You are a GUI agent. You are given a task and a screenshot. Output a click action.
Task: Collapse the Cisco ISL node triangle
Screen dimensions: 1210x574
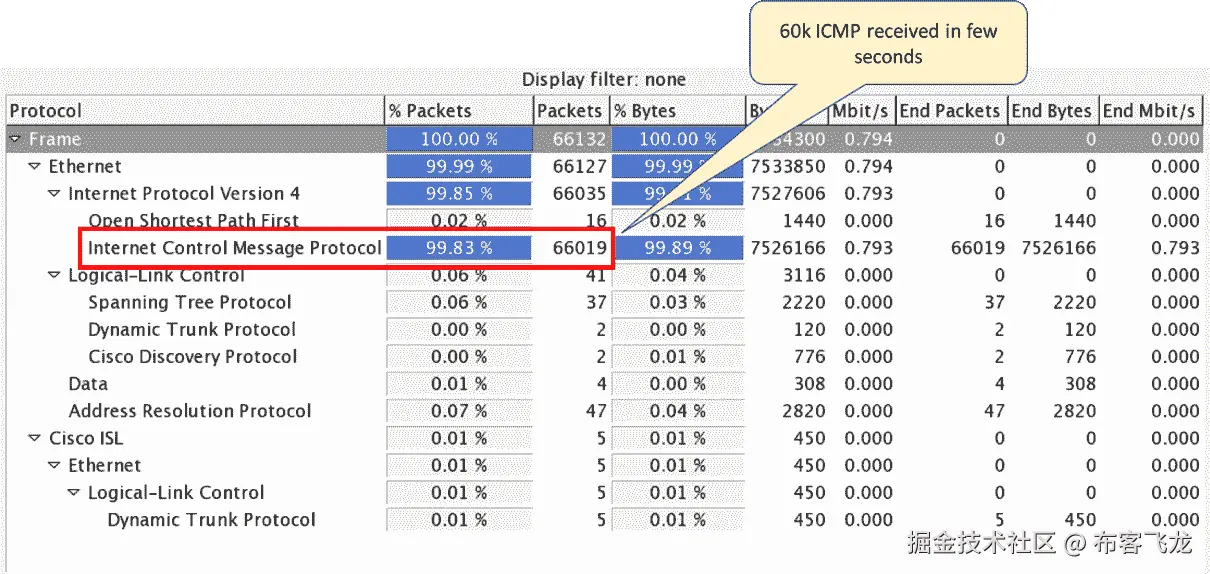point(35,439)
